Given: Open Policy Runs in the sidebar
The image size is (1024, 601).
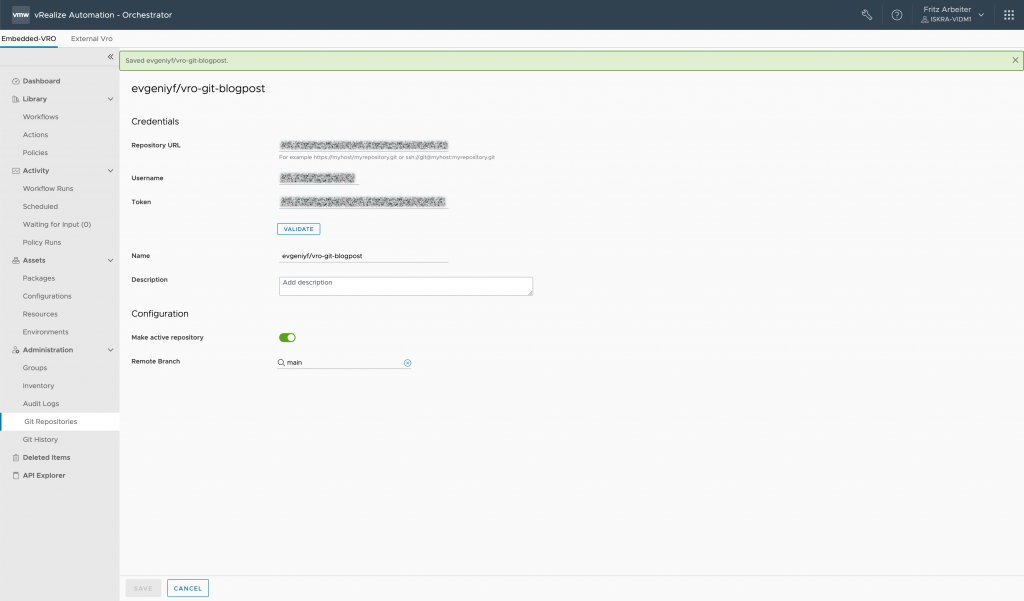Looking at the screenshot, I should pos(42,242).
